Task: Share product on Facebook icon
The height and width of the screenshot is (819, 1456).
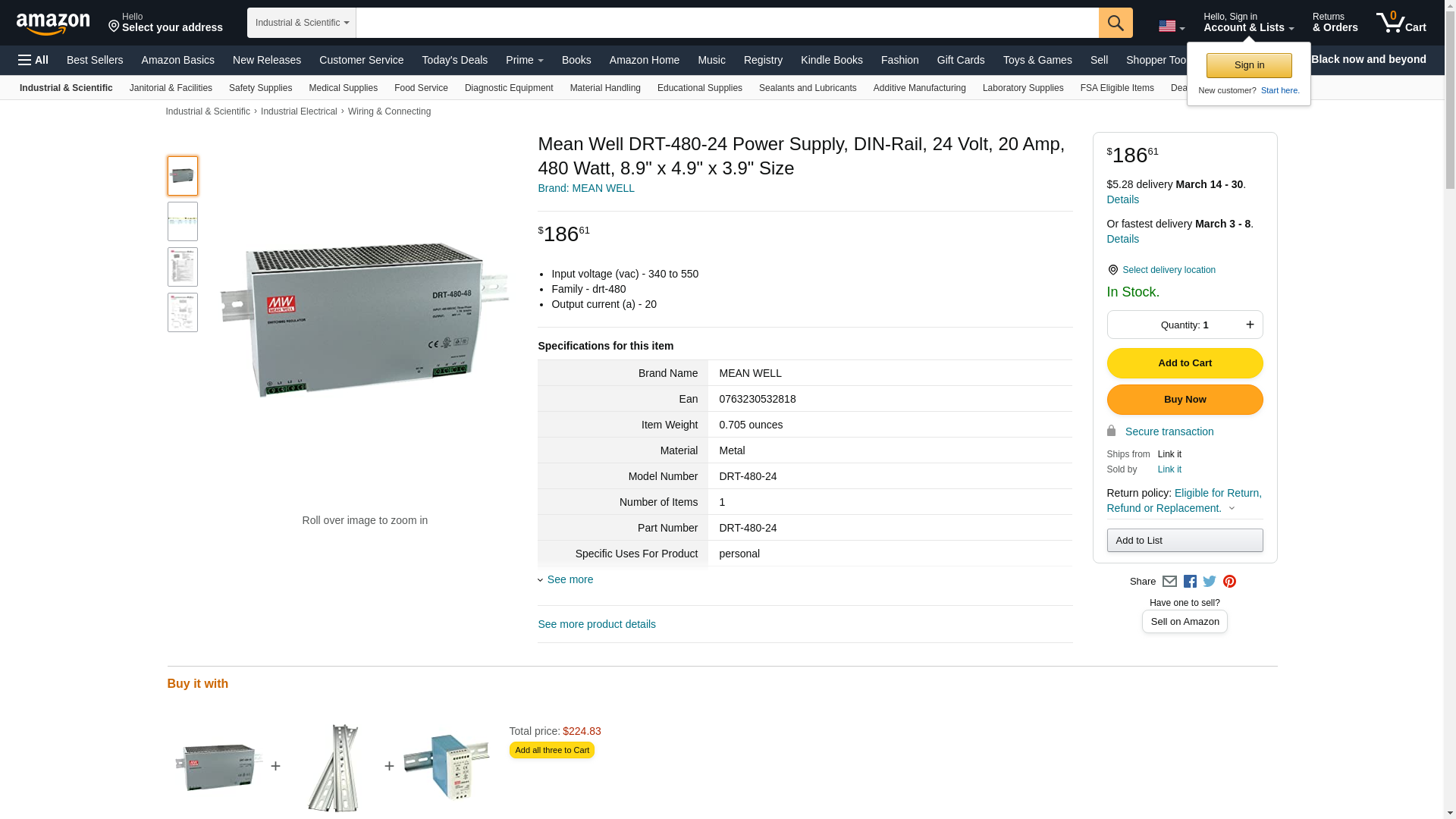Action: tap(1190, 582)
